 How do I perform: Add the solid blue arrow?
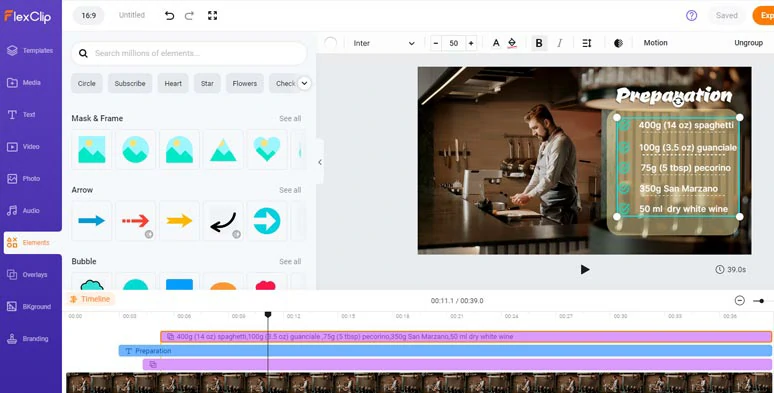(92, 221)
